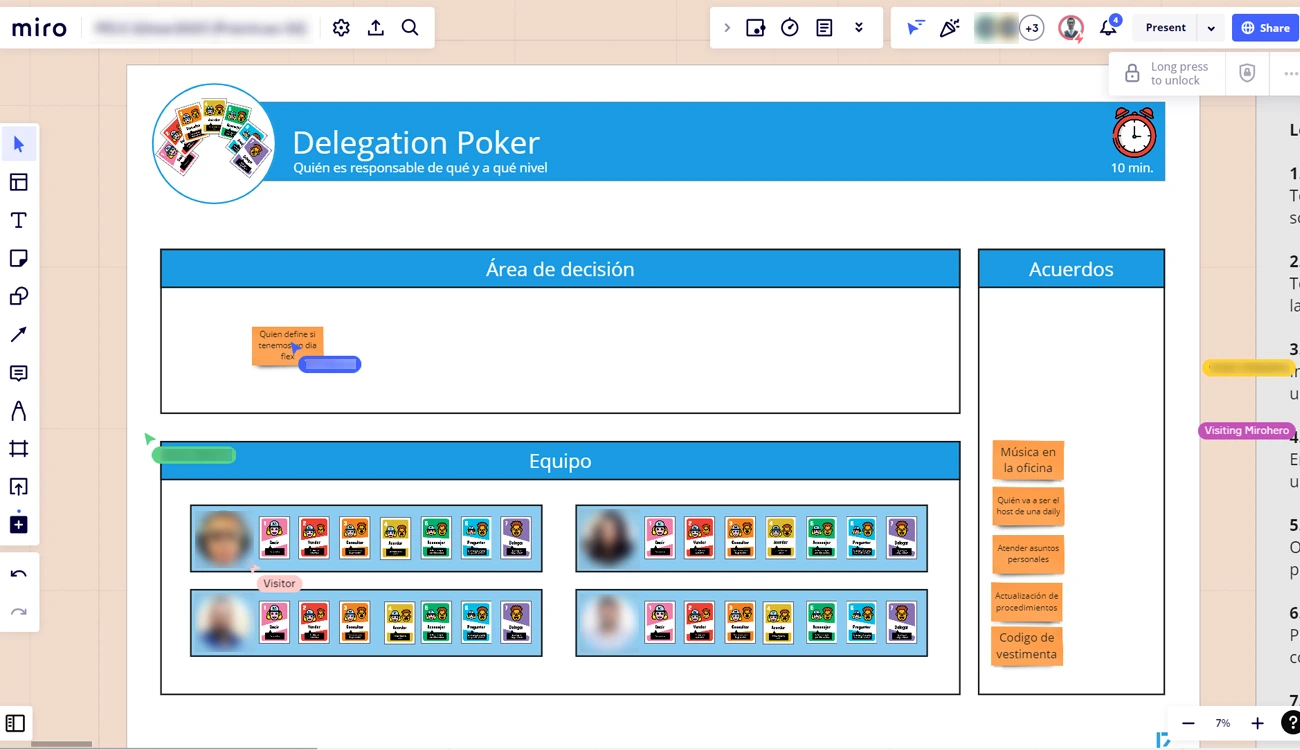Viewport: 1300px width, 750px height.
Task: Expand the Present dropdown arrow
Action: click(x=1211, y=27)
